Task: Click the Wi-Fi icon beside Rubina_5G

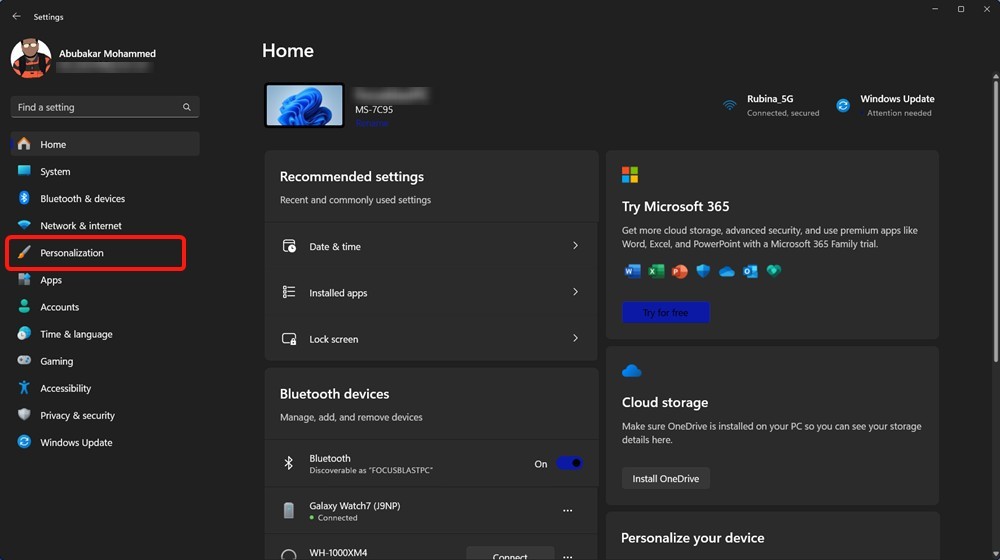Action: [x=730, y=105]
